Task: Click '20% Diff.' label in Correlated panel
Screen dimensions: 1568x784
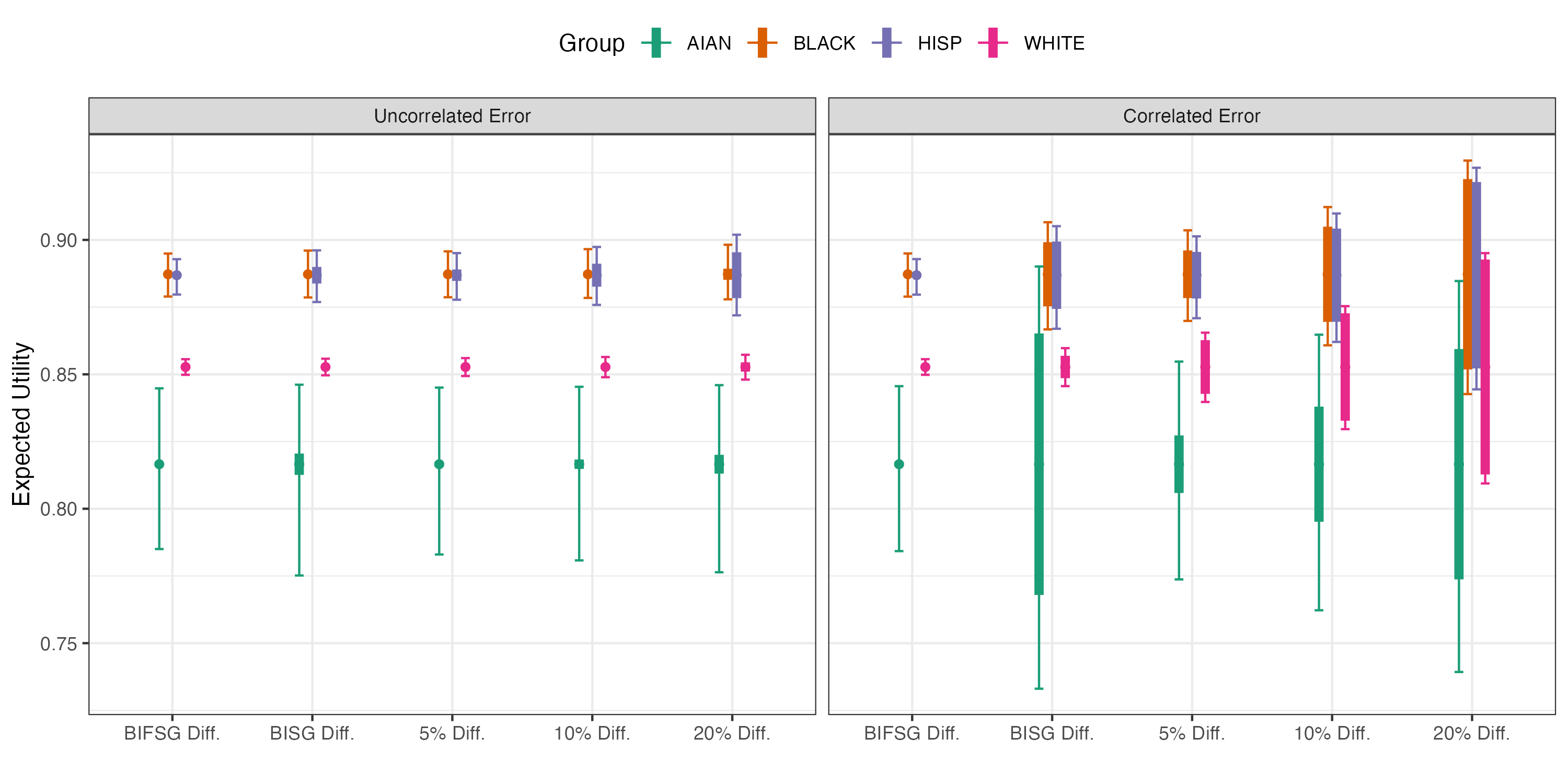Action: click(x=1472, y=733)
